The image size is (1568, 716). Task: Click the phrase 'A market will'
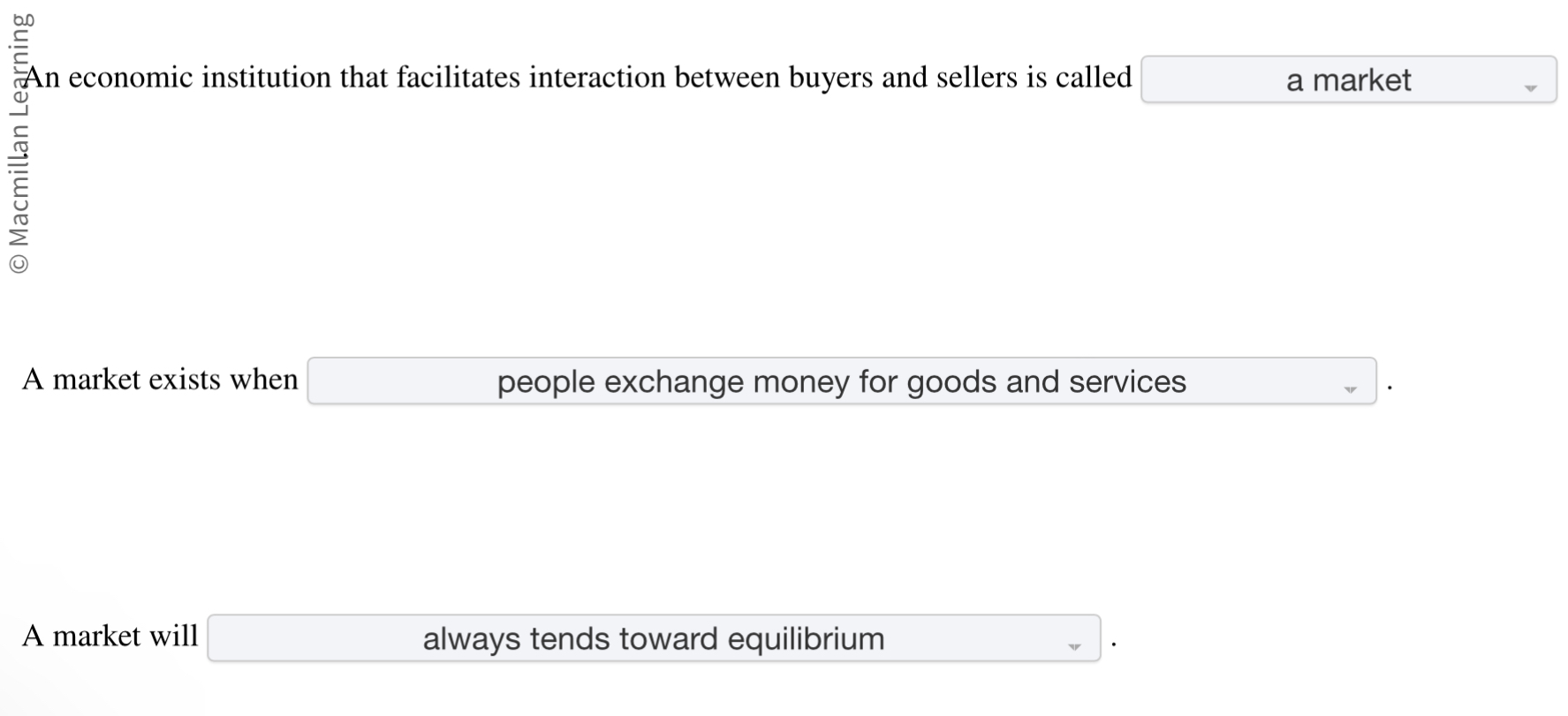point(110,635)
